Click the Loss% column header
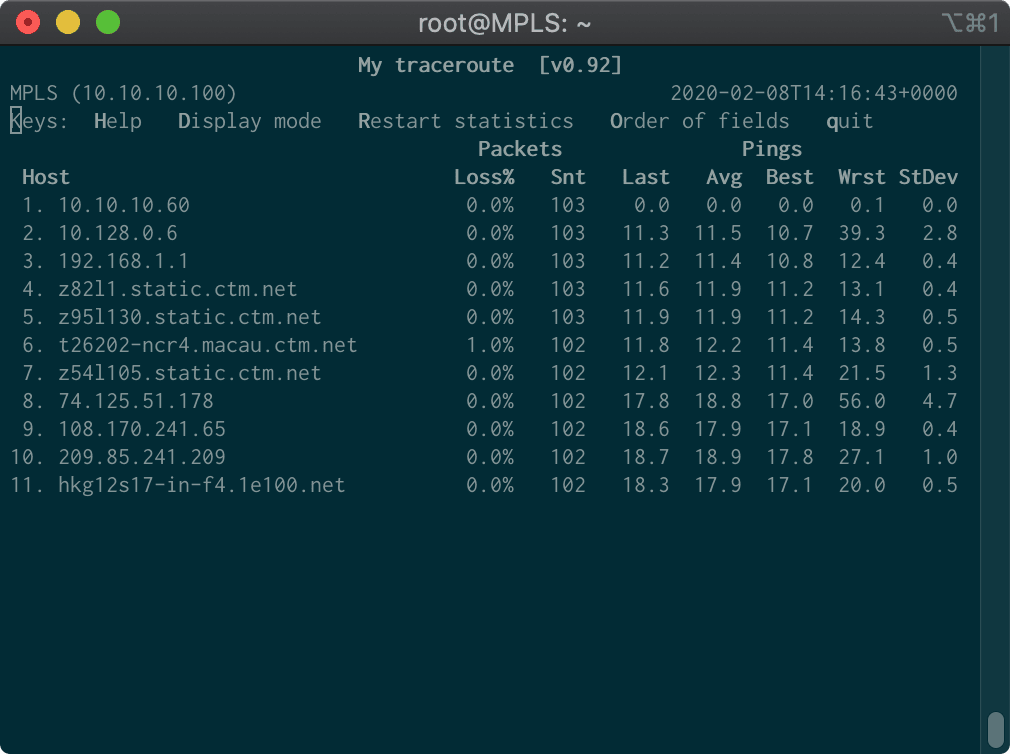Image resolution: width=1010 pixels, height=754 pixels. point(483,178)
